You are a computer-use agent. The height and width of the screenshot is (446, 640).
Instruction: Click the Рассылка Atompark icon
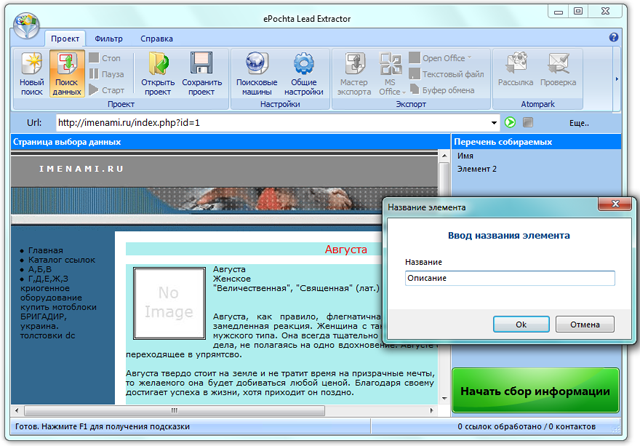tap(516, 69)
